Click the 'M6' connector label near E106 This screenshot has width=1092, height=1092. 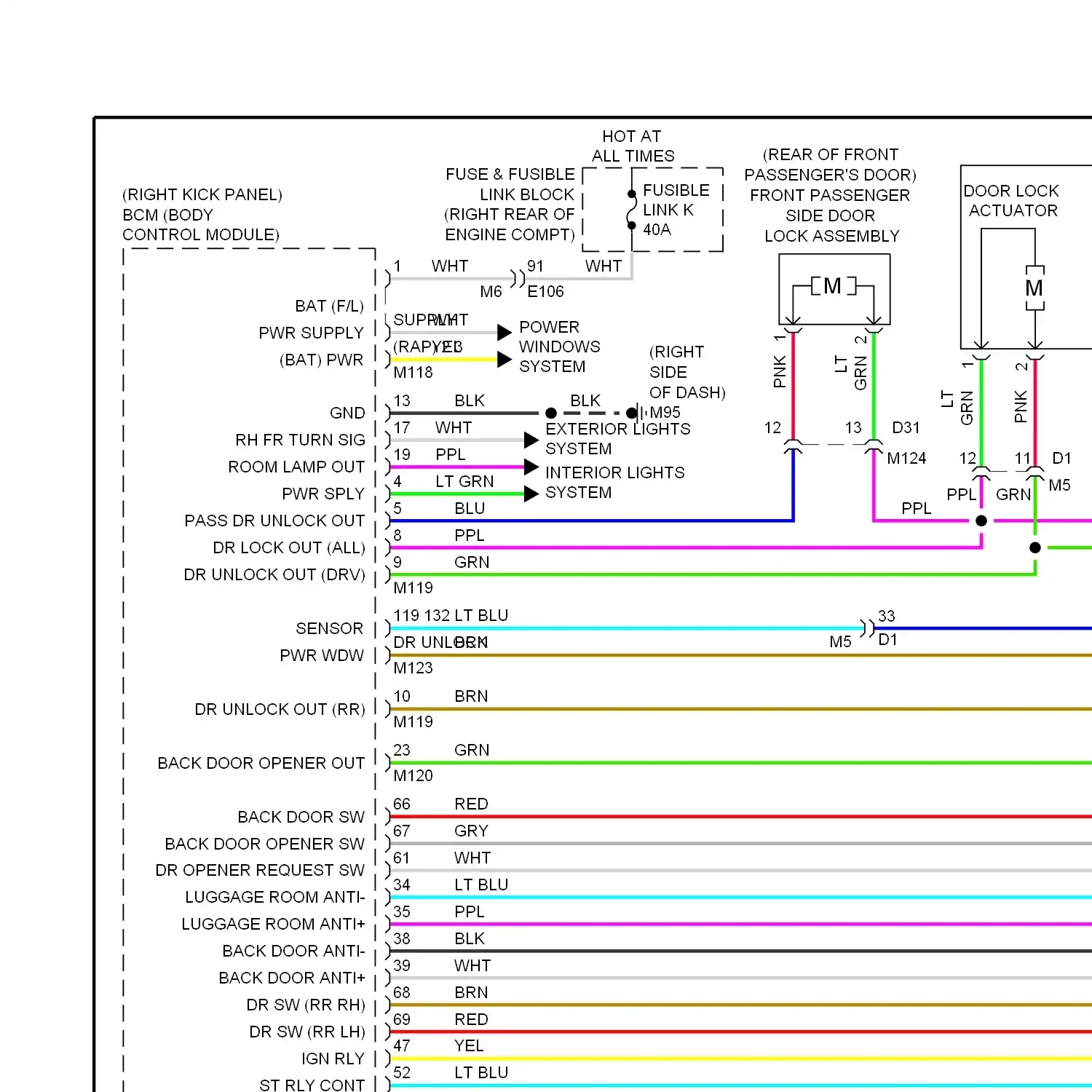pyautogui.click(x=491, y=292)
